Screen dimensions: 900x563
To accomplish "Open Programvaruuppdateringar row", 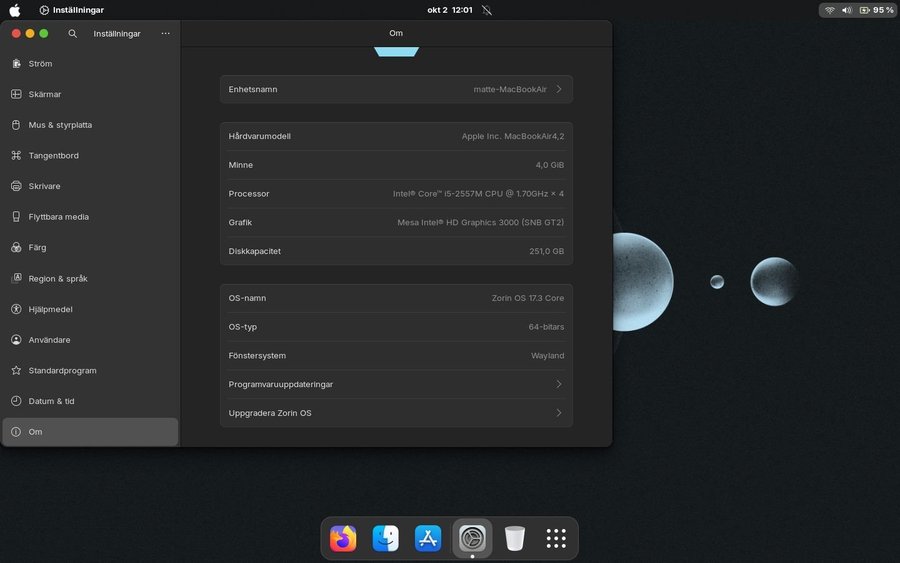I will (396, 384).
